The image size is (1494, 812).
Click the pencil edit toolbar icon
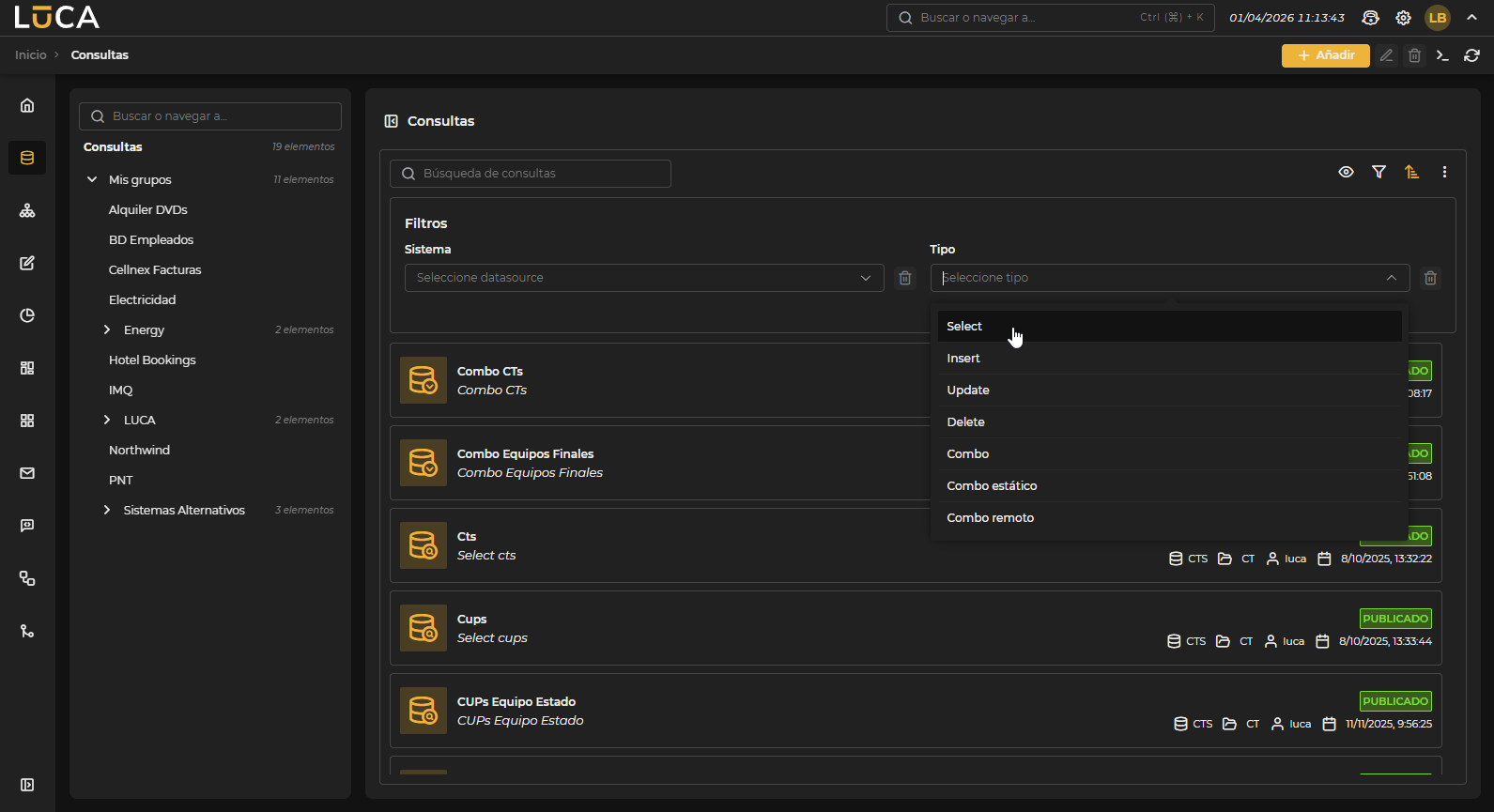pyautogui.click(x=1387, y=55)
